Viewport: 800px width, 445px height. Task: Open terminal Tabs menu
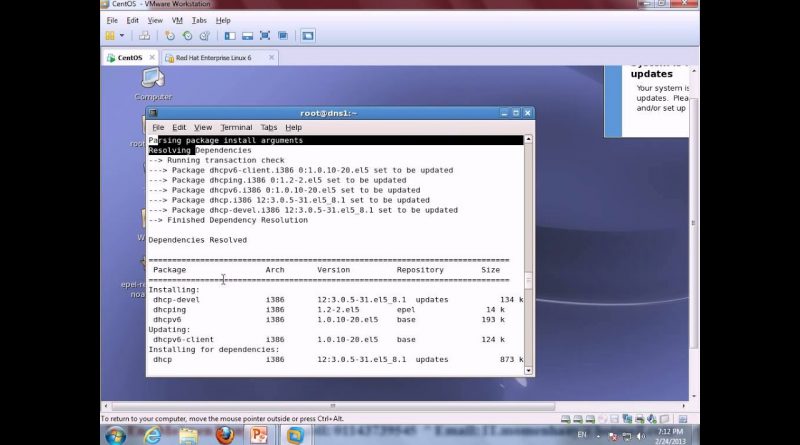[x=269, y=128]
